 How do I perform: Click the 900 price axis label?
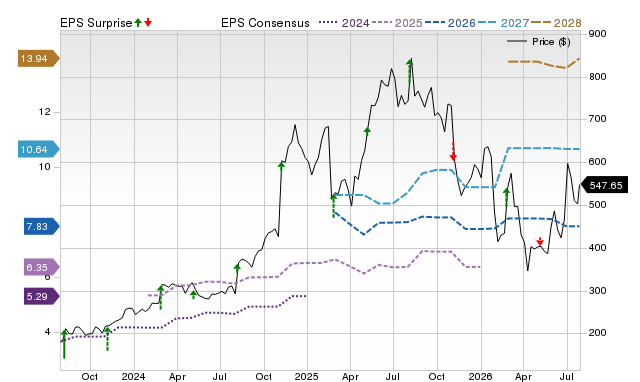point(598,34)
